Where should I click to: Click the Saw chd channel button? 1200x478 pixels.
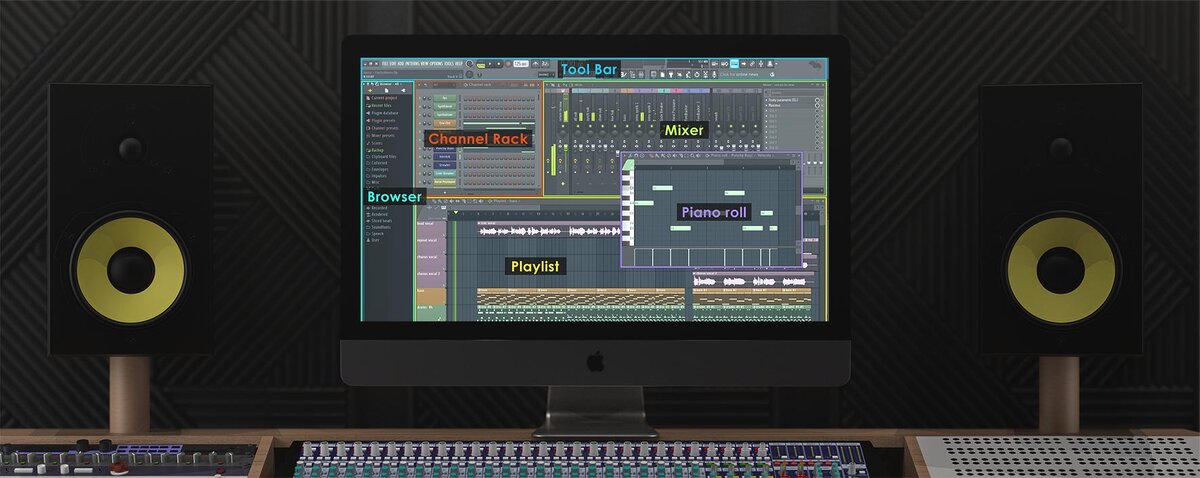pos(444,123)
